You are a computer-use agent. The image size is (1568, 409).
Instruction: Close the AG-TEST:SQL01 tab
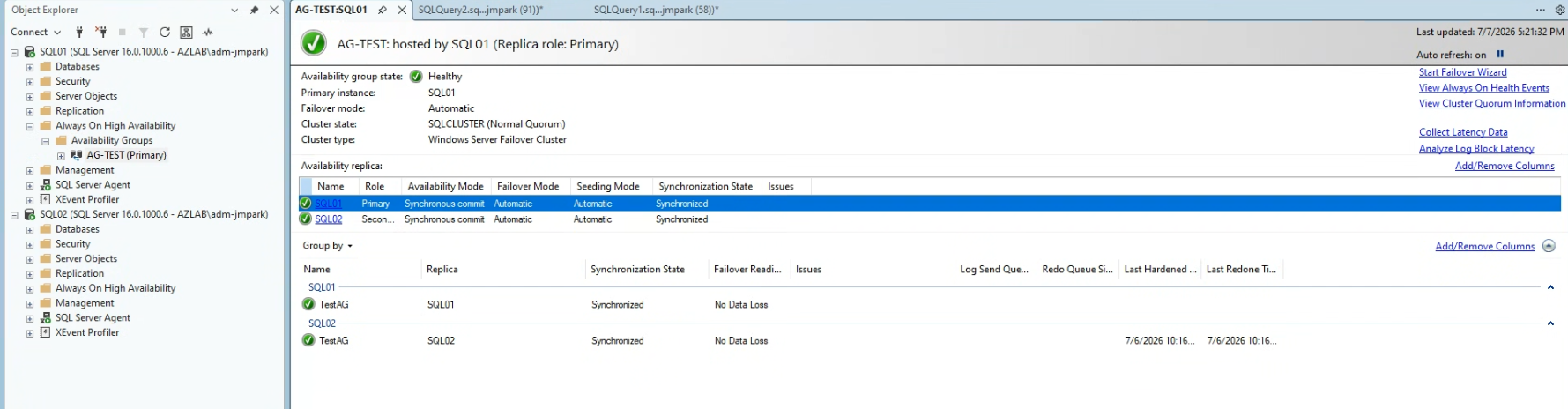(x=402, y=10)
